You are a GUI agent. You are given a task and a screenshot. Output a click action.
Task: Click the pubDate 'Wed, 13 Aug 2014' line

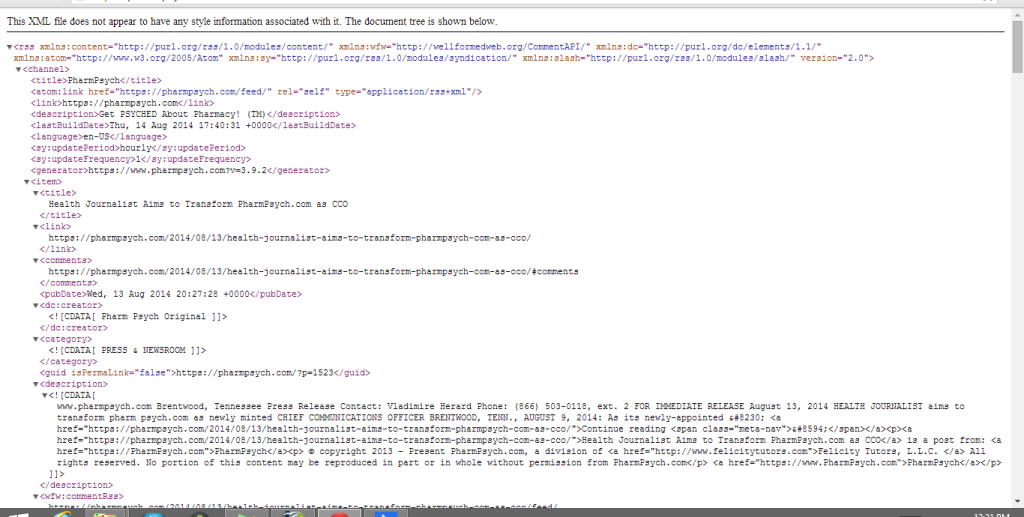170,294
